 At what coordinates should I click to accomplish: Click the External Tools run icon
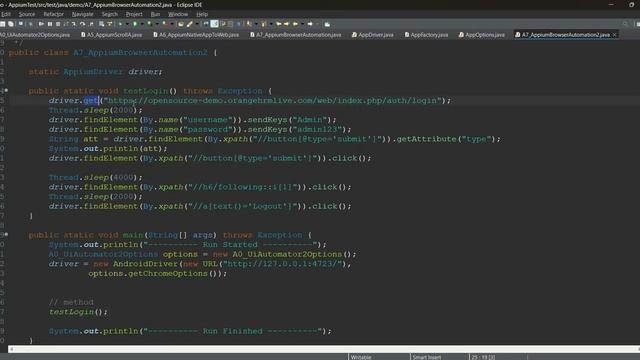pyautogui.click(x=164, y=24)
